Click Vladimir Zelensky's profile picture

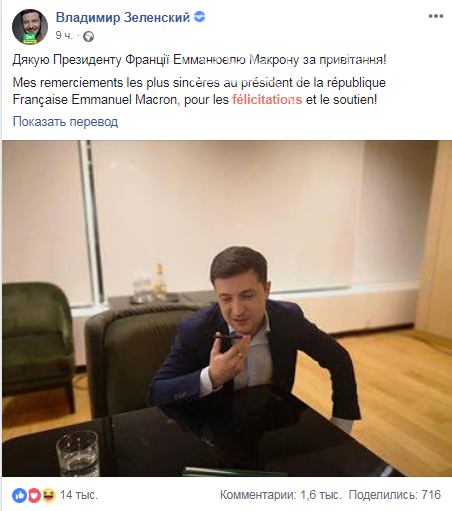[x=30, y=27]
